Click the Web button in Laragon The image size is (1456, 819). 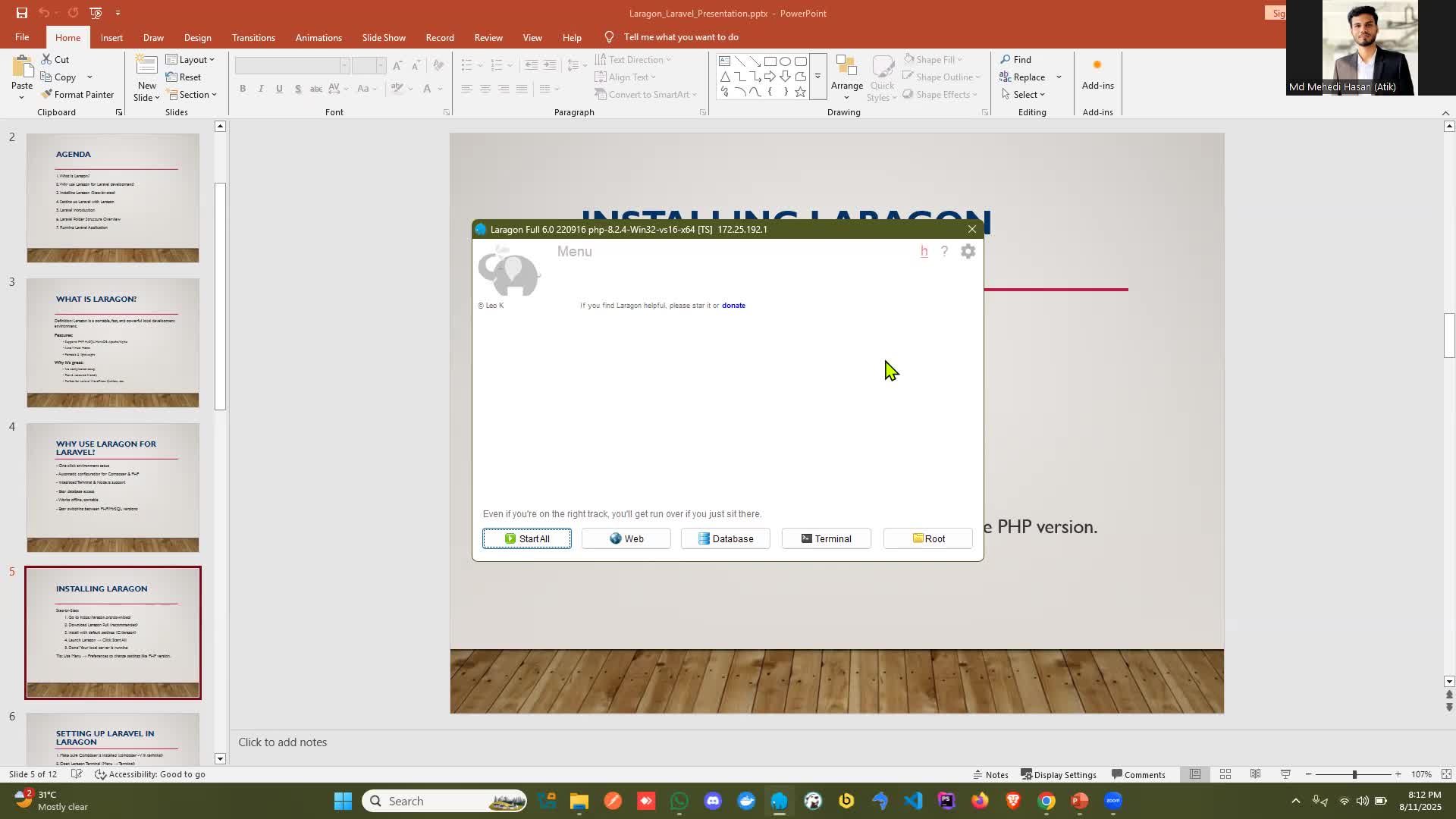(626, 538)
